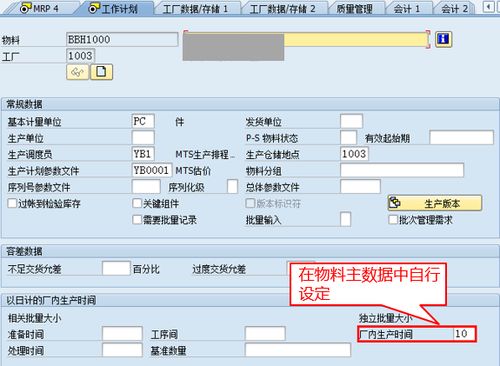Viewport: 500px width, 366px height.
Task: Click the 基准数量 input field
Action: click(298, 350)
